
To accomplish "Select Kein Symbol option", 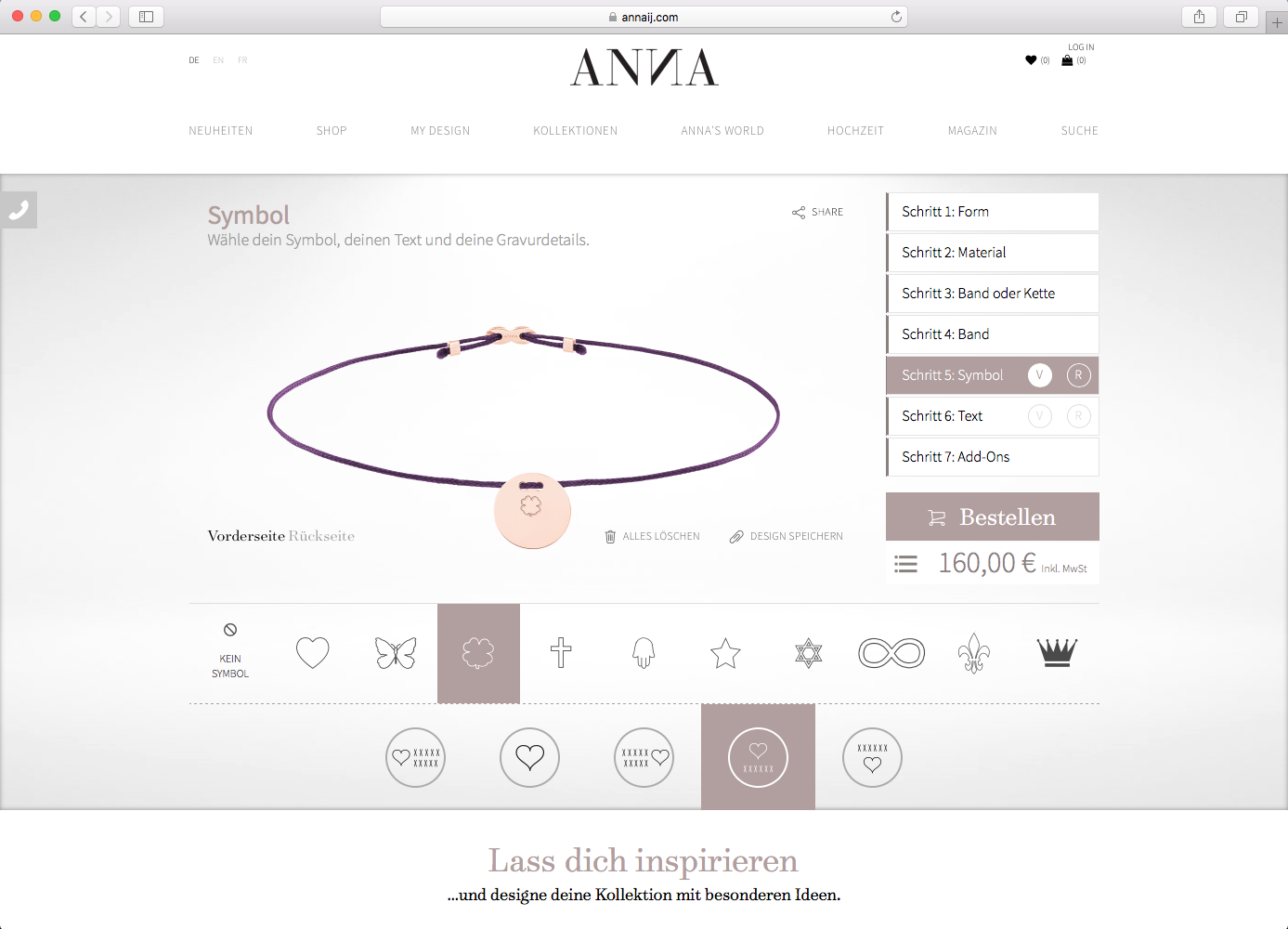I will (x=230, y=651).
